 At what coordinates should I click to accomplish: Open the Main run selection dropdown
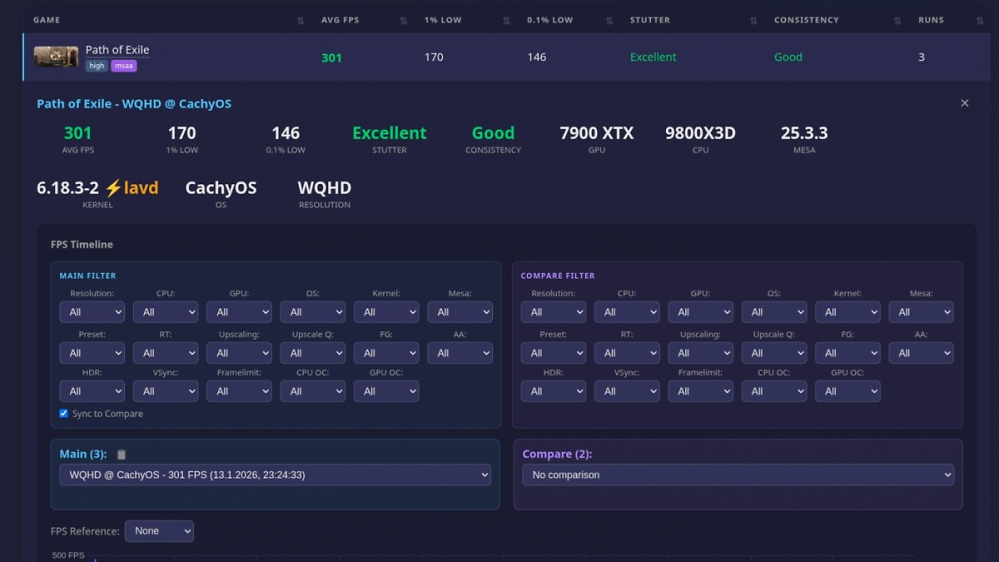point(275,475)
